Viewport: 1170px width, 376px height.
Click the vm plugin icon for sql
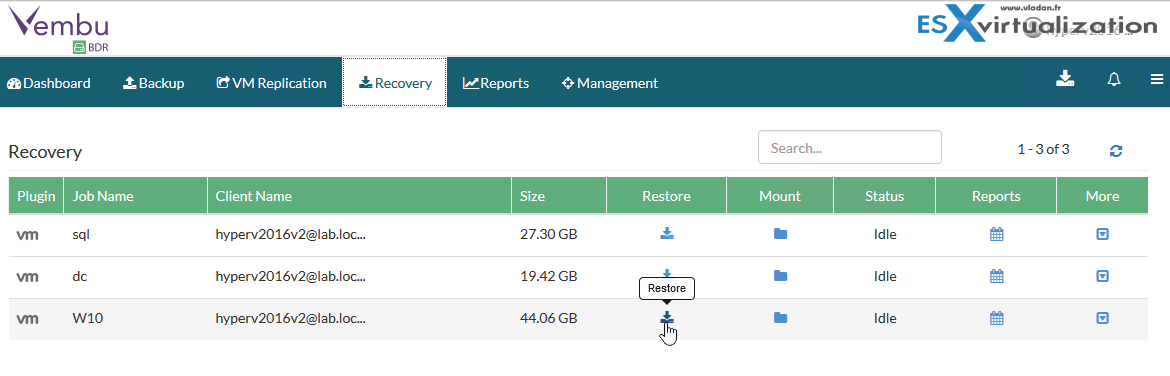28,235
